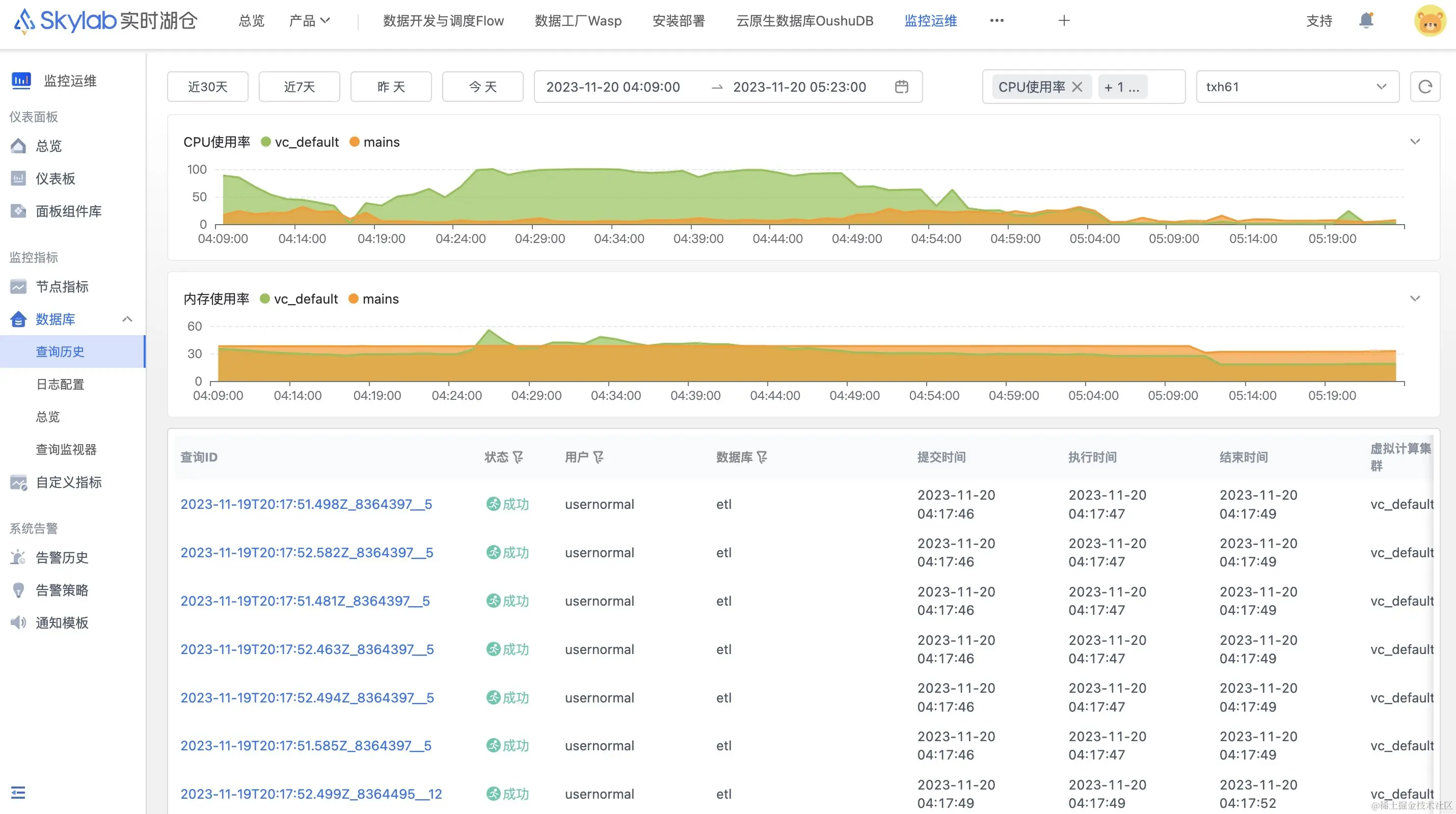This screenshot has height=814, width=1456.
Task: Expand the 产品 menu in the top bar
Action: [x=309, y=21]
